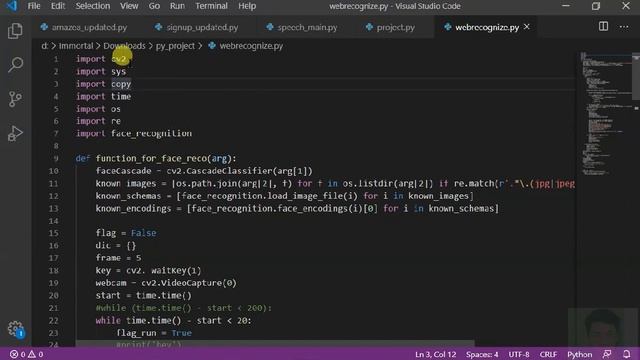Open the Help menu
Viewport: 640px width, 360px height.
click(247, 6)
